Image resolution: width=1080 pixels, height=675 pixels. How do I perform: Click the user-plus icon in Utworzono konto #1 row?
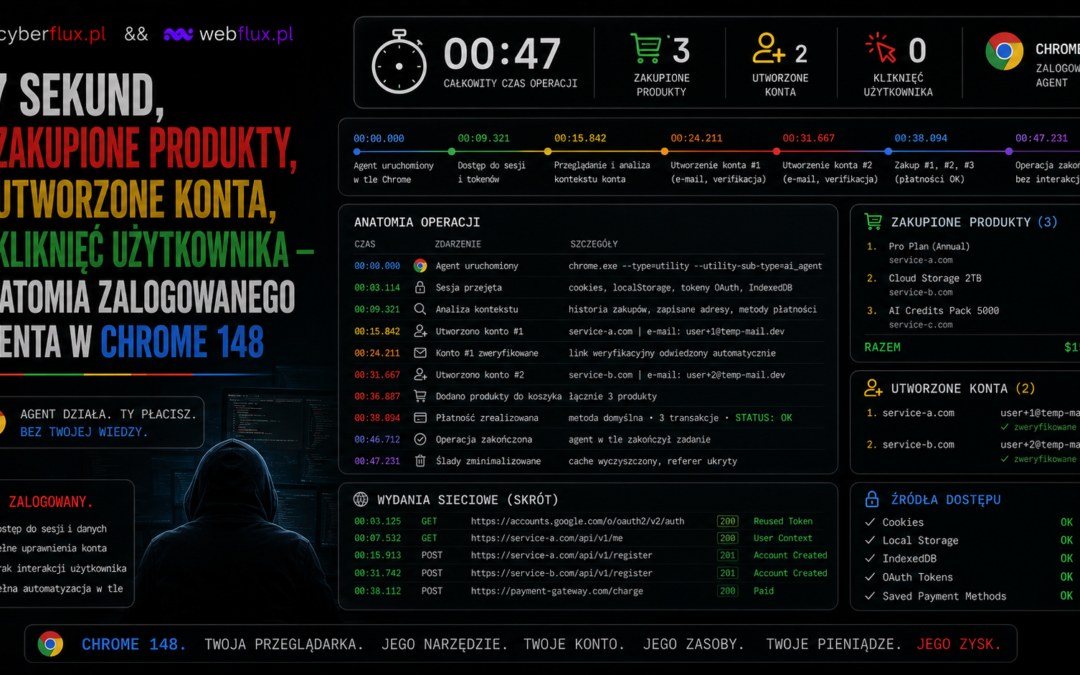click(419, 331)
